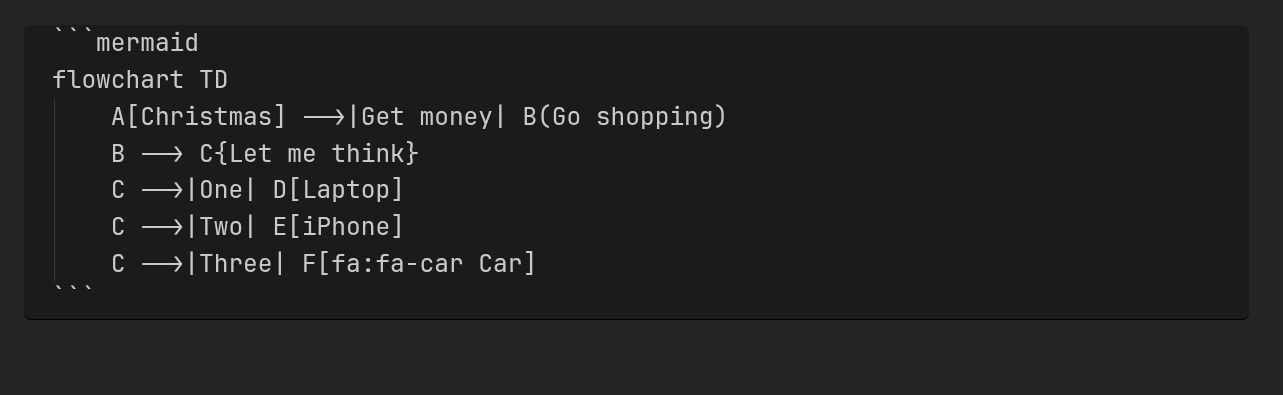Click the Two edge label
The height and width of the screenshot is (395, 1283).
pyautogui.click(x=221, y=227)
